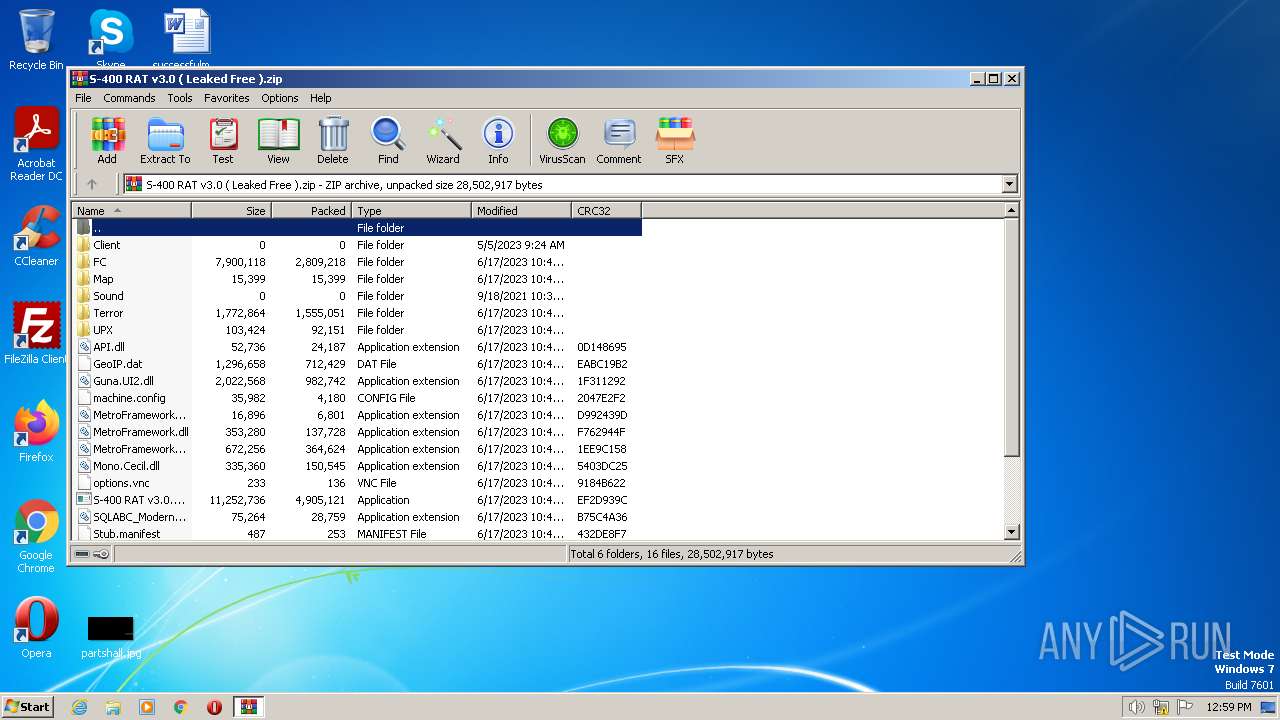Click the Extract To toolbar icon
The image size is (1280, 720).
click(165, 141)
